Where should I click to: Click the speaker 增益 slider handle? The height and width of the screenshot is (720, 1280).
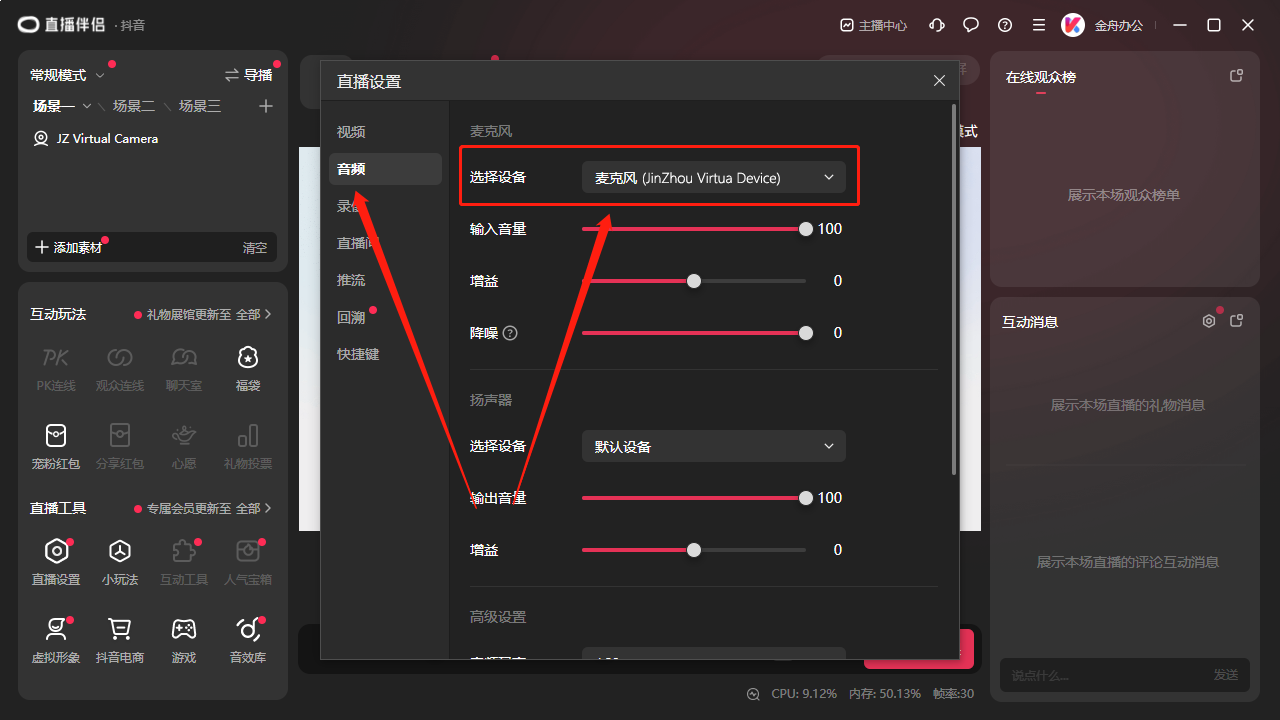coord(694,550)
